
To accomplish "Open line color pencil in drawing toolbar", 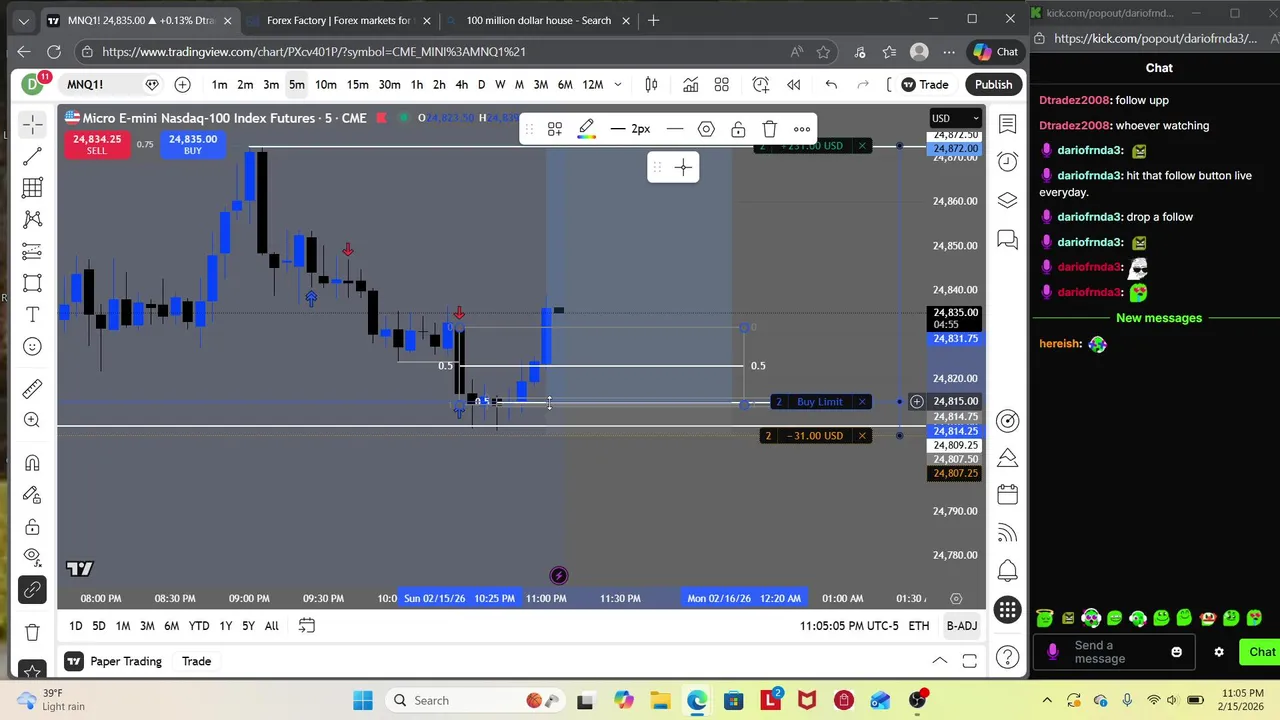I will (x=586, y=129).
